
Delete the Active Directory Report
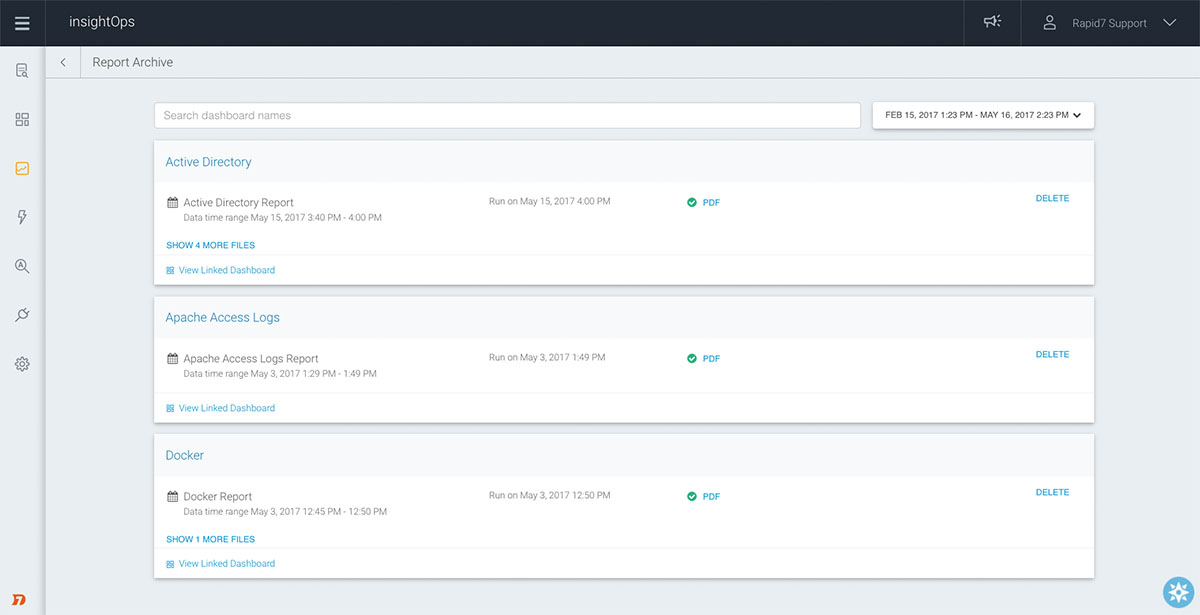coord(1052,198)
